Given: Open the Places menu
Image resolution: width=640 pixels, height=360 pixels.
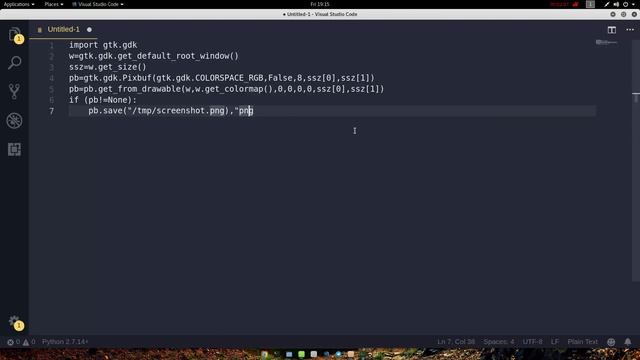Looking at the screenshot, I should [53, 4].
